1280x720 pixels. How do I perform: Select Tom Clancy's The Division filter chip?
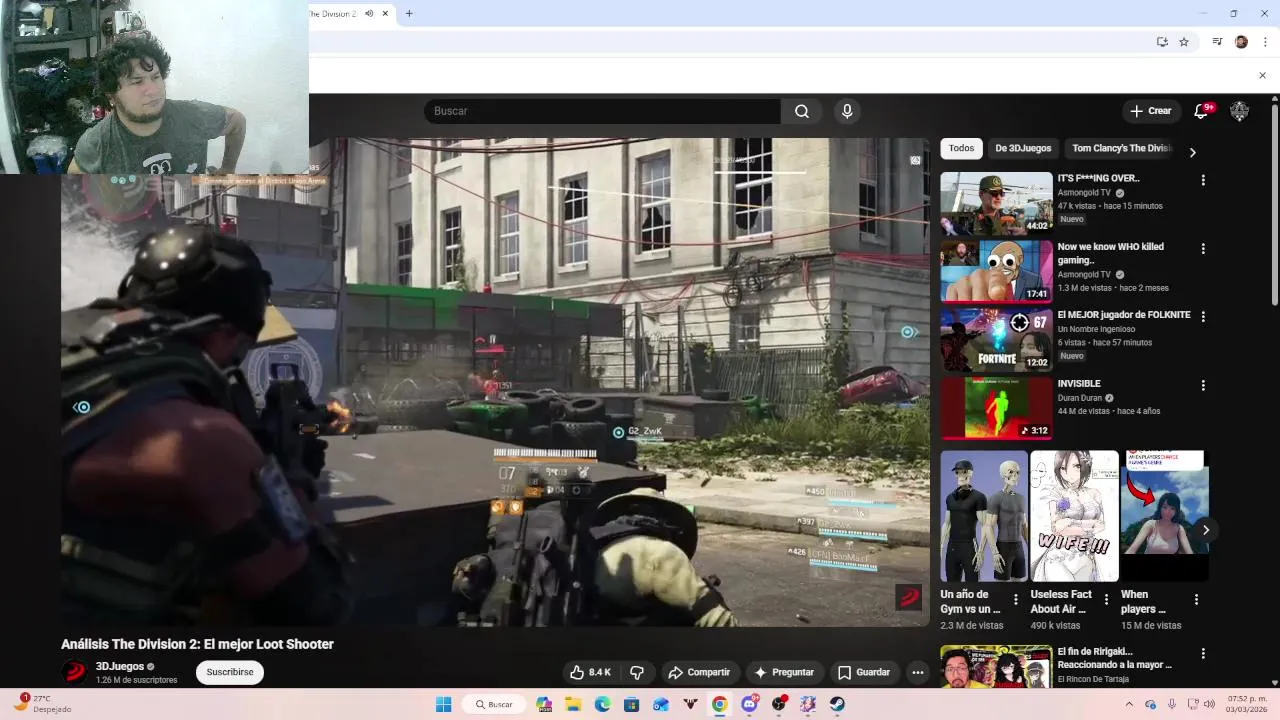click(1120, 148)
